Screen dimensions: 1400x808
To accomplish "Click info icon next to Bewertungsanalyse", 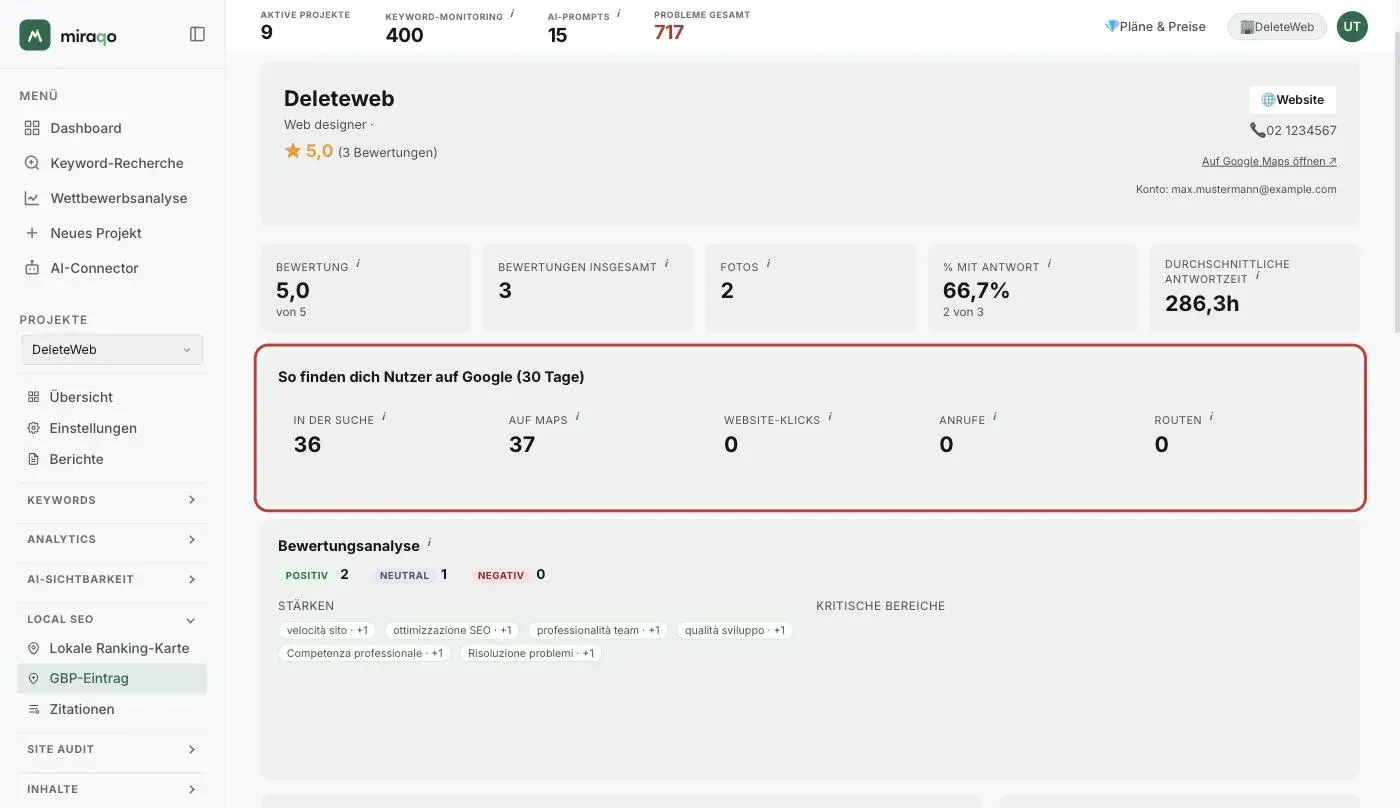I will click(x=429, y=543).
